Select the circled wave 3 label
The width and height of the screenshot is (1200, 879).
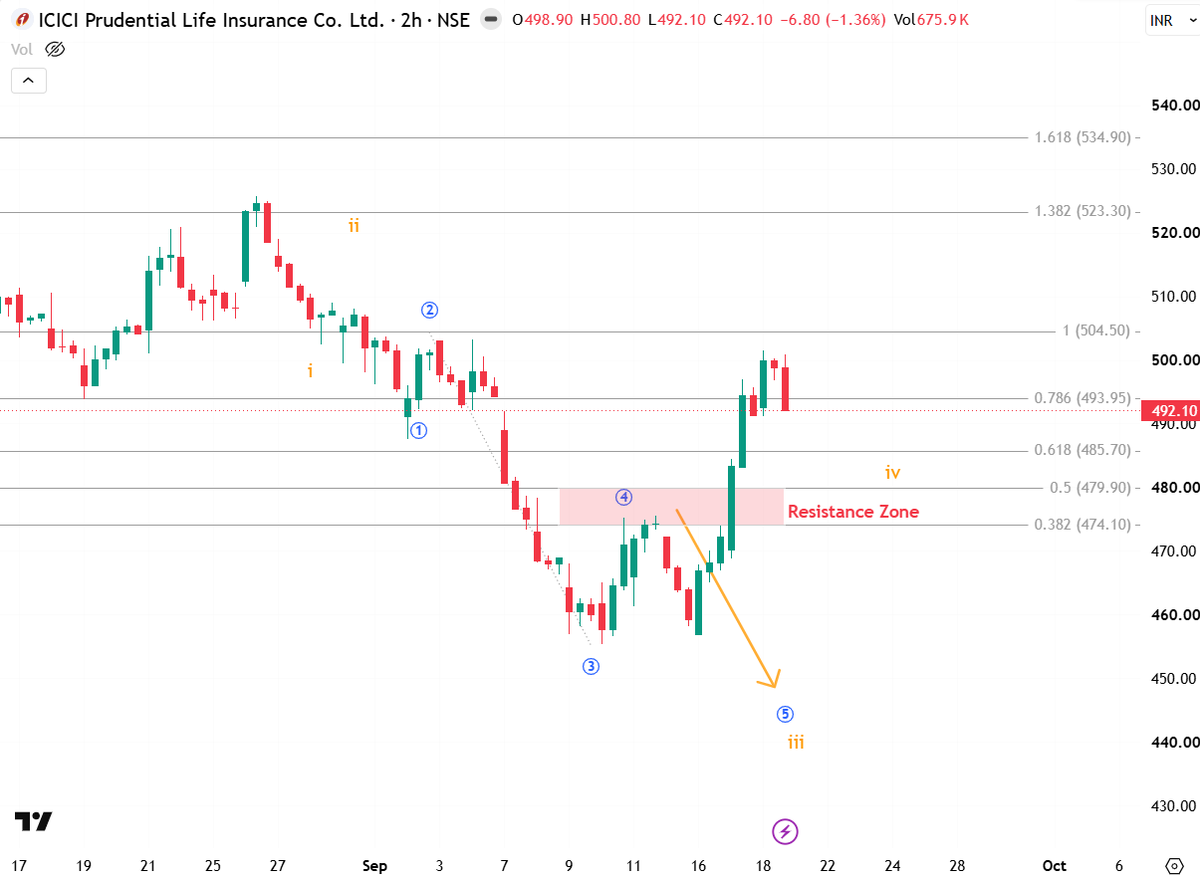(x=591, y=666)
